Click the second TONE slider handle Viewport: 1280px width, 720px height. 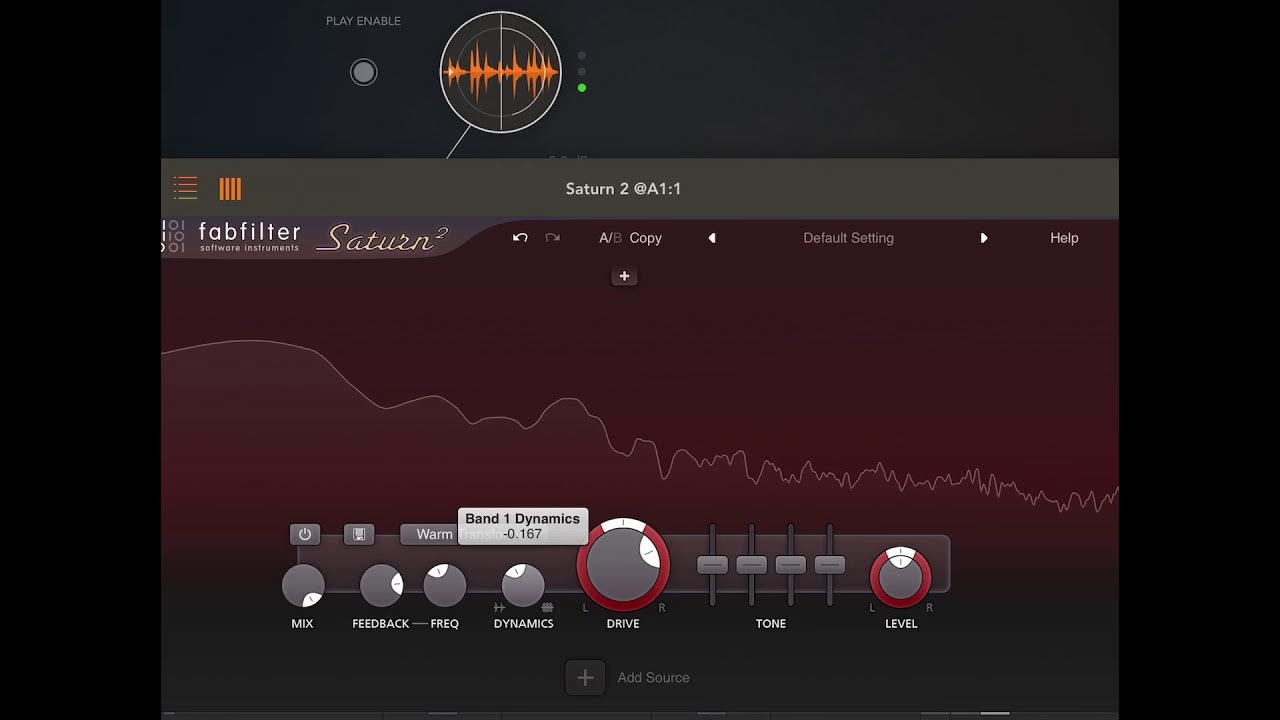[751, 565]
